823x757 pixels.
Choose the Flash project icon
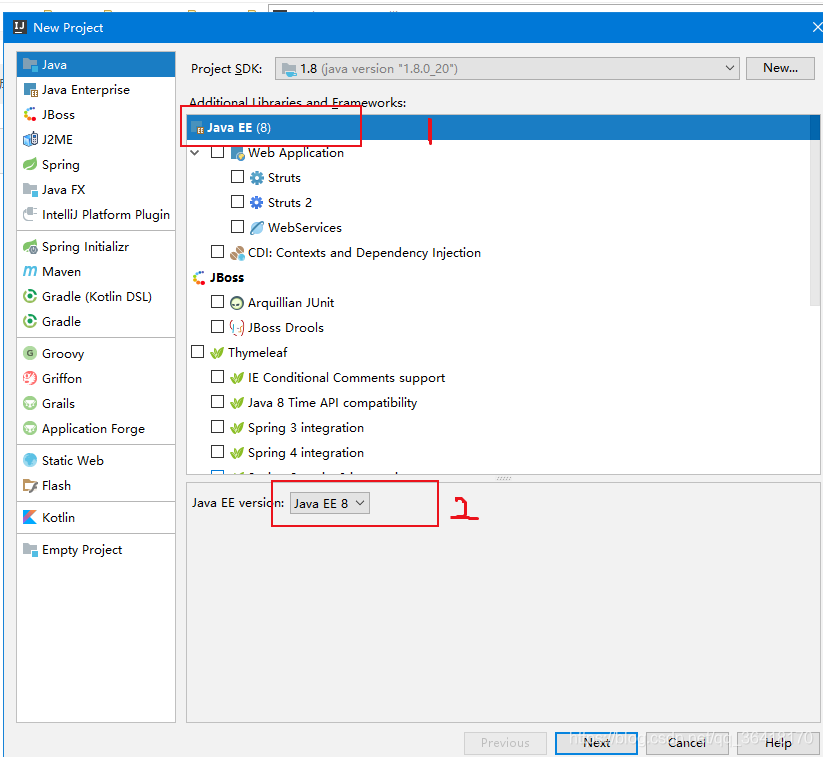tap(30, 486)
